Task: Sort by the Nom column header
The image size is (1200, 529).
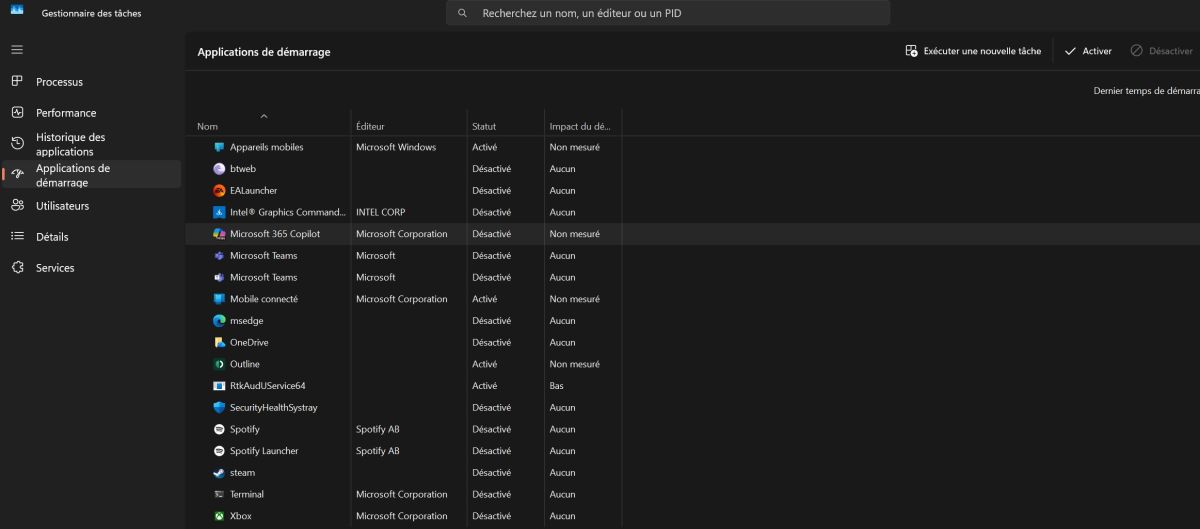Action: (207, 127)
